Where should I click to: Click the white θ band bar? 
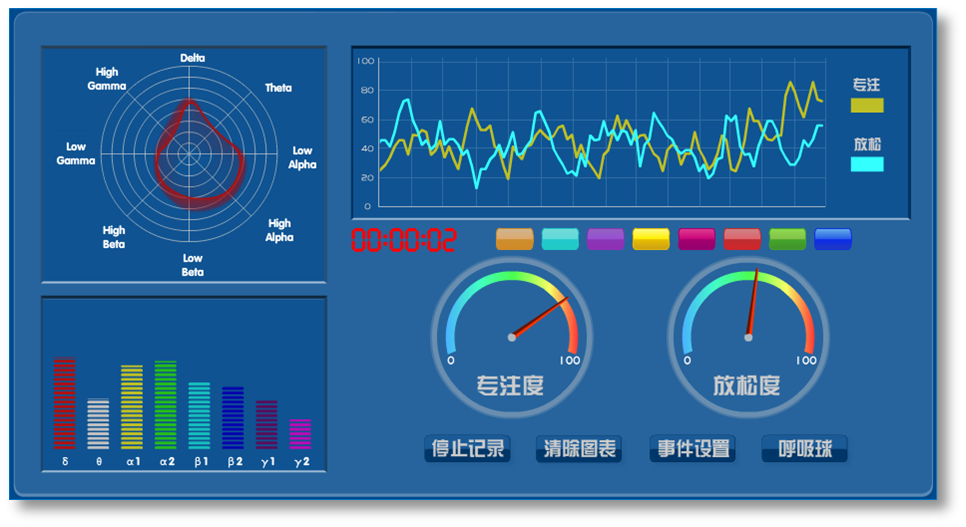tap(99, 423)
